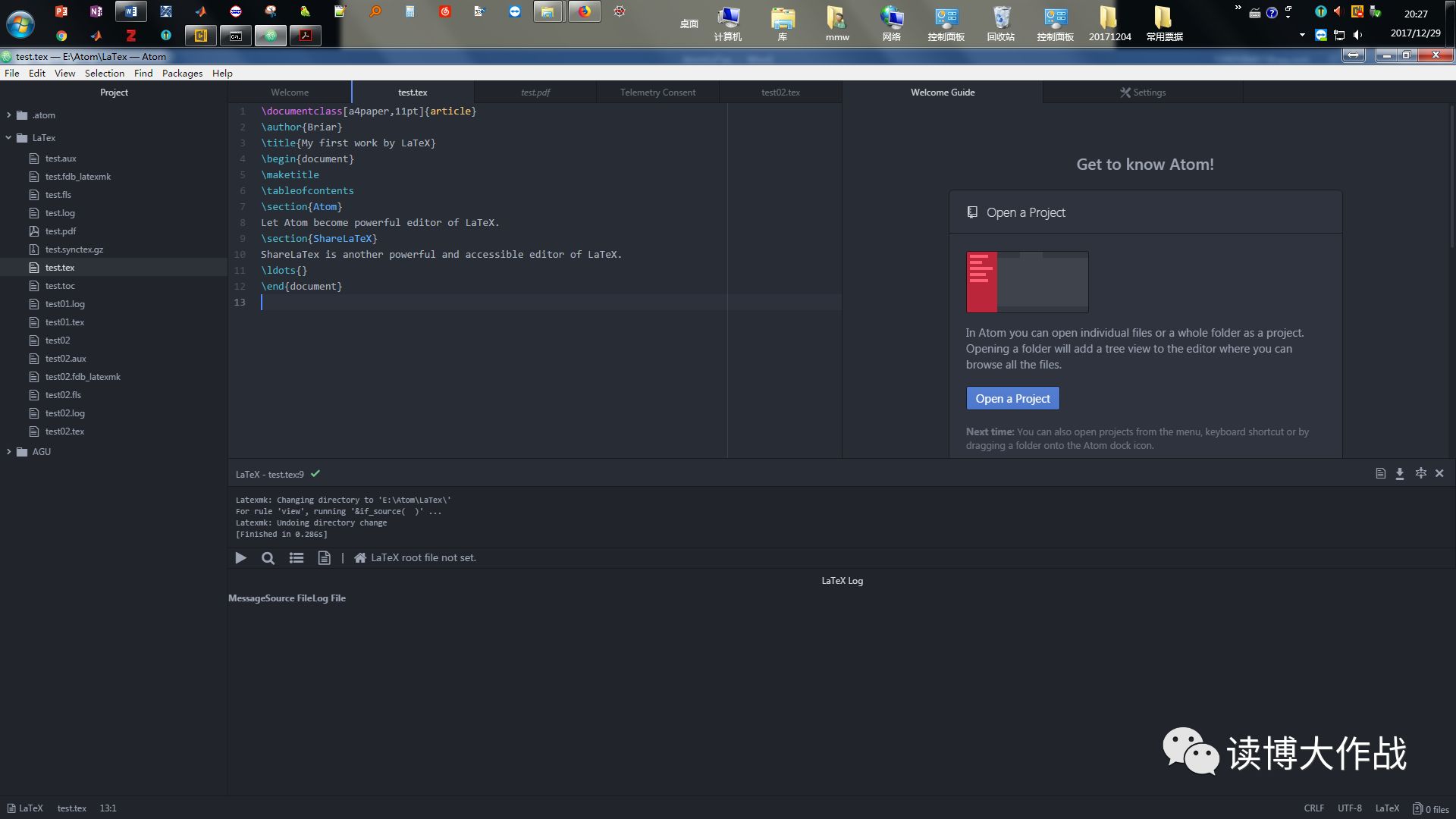This screenshot has height=819, width=1456.
Task: Open the calculator icon in taskbar
Action: coord(410,11)
